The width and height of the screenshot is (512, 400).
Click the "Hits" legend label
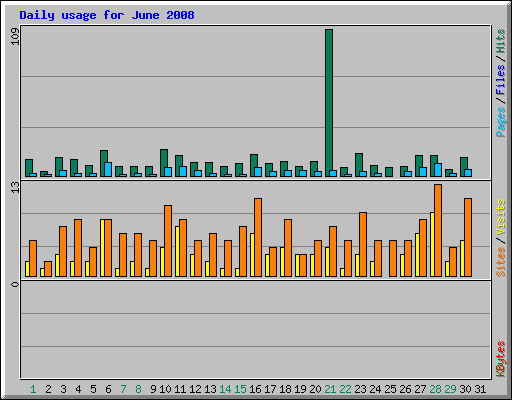point(500,41)
